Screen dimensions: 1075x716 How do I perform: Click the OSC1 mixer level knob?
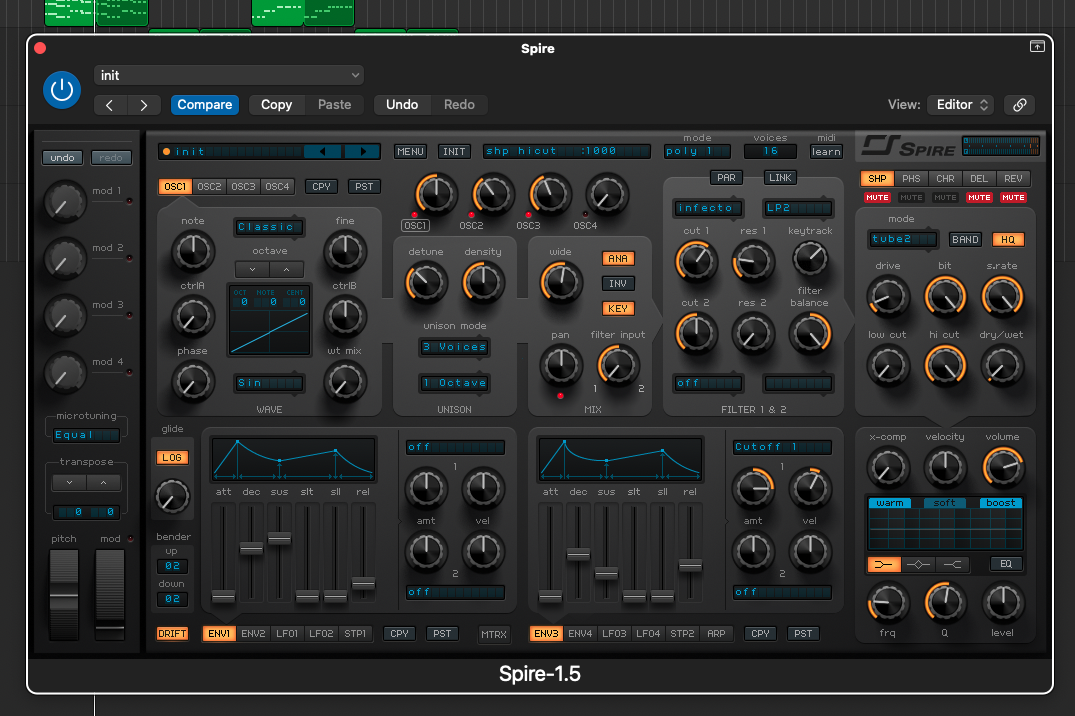pos(435,194)
